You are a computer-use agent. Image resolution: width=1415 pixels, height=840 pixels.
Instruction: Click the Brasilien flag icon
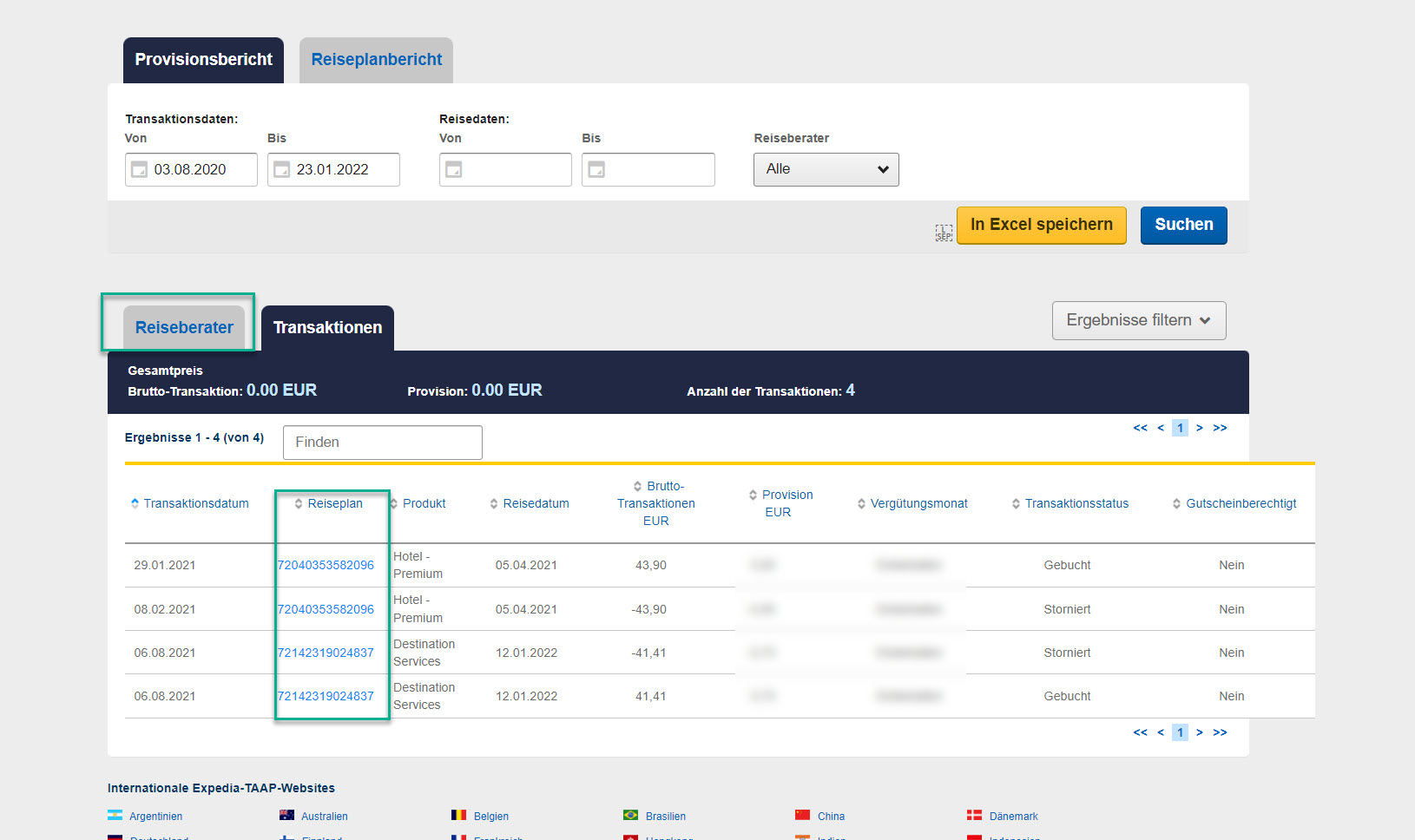pos(630,815)
